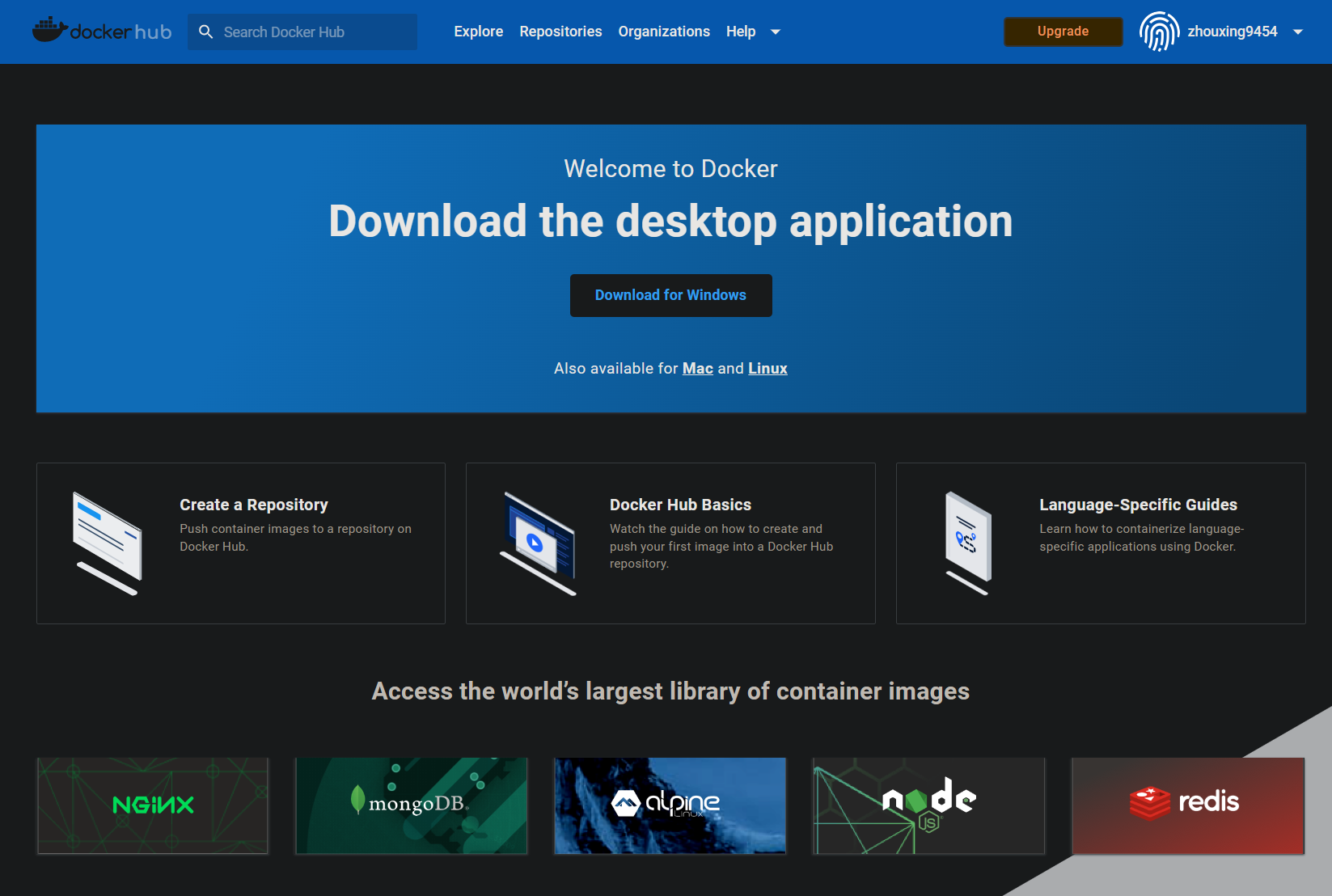Open the Organizations menu item
This screenshot has width=1332, height=896.
(x=664, y=32)
